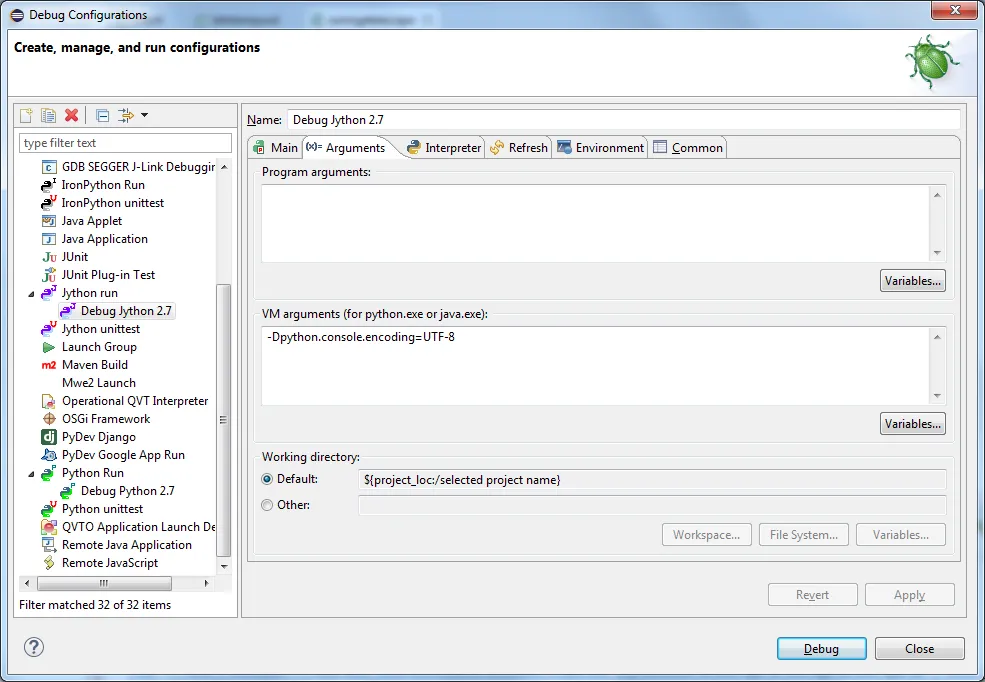Create a new launch configuration
The width and height of the screenshot is (985, 682).
point(26,115)
